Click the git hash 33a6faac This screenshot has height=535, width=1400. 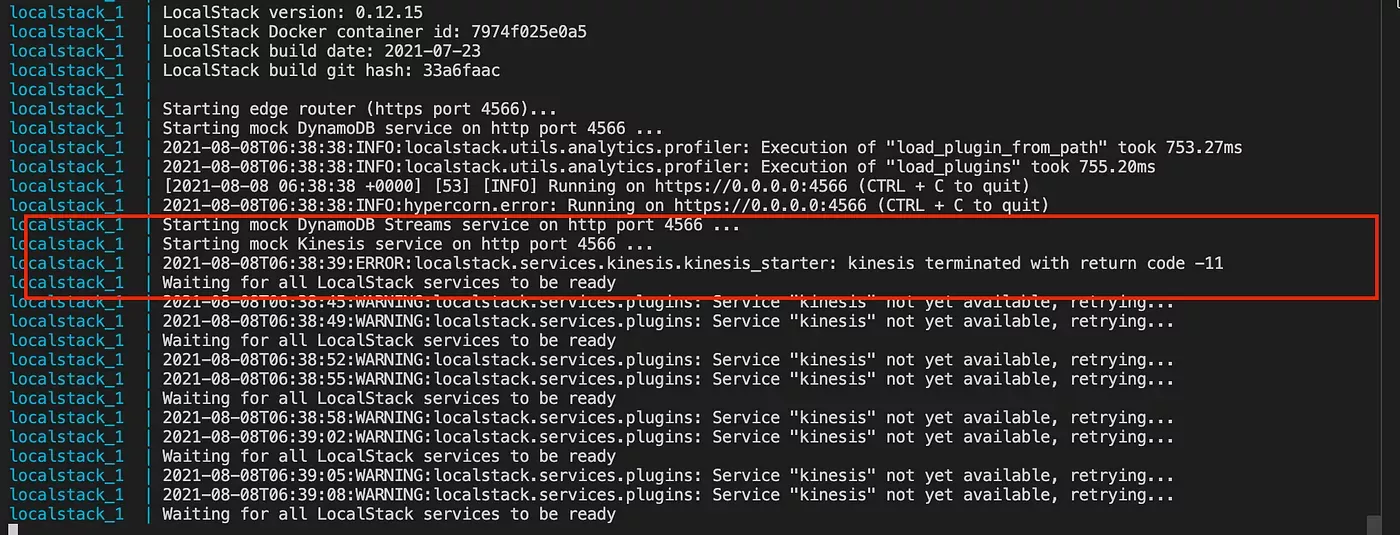pyautogui.click(x=458, y=71)
